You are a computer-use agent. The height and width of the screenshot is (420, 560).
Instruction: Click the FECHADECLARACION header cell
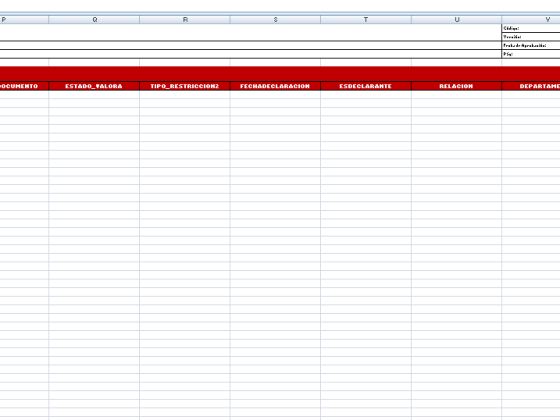tap(275, 86)
